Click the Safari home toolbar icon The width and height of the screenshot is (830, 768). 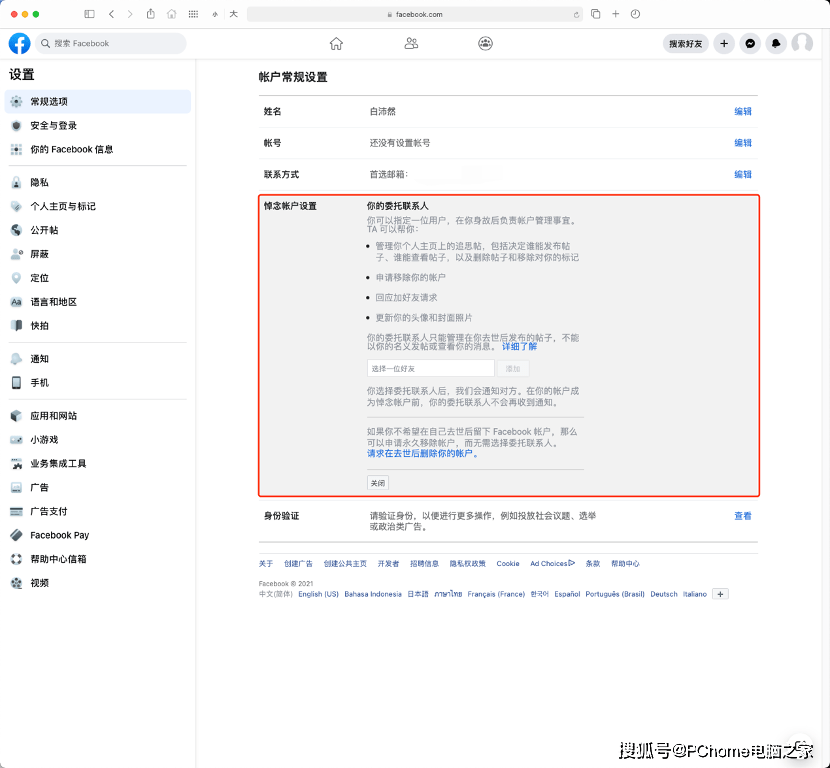coord(172,14)
